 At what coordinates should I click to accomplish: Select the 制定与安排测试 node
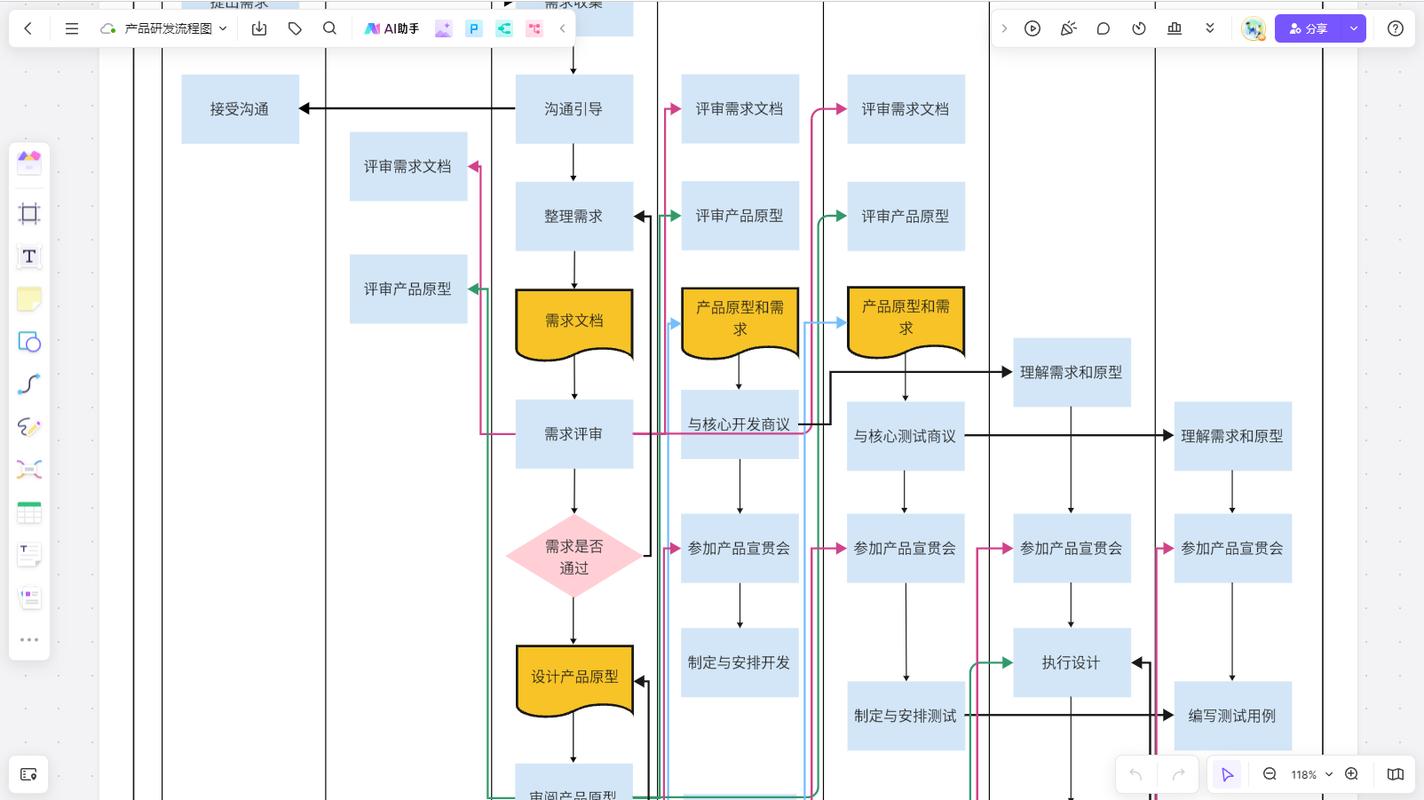coord(906,716)
